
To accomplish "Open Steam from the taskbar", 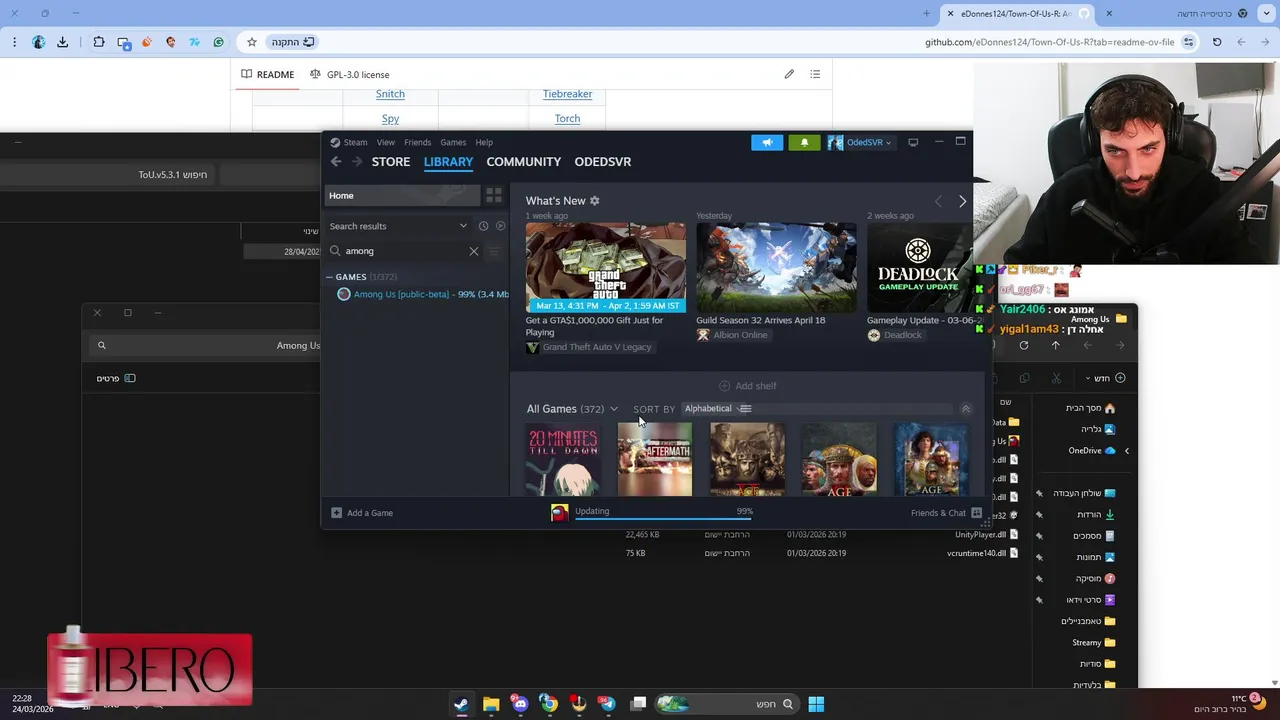I will [x=461, y=704].
